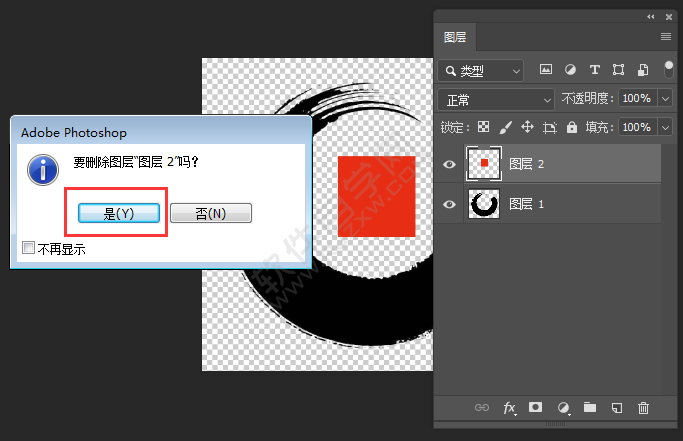
Task: Open the 类型 filter type dropdown
Action: (480, 71)
